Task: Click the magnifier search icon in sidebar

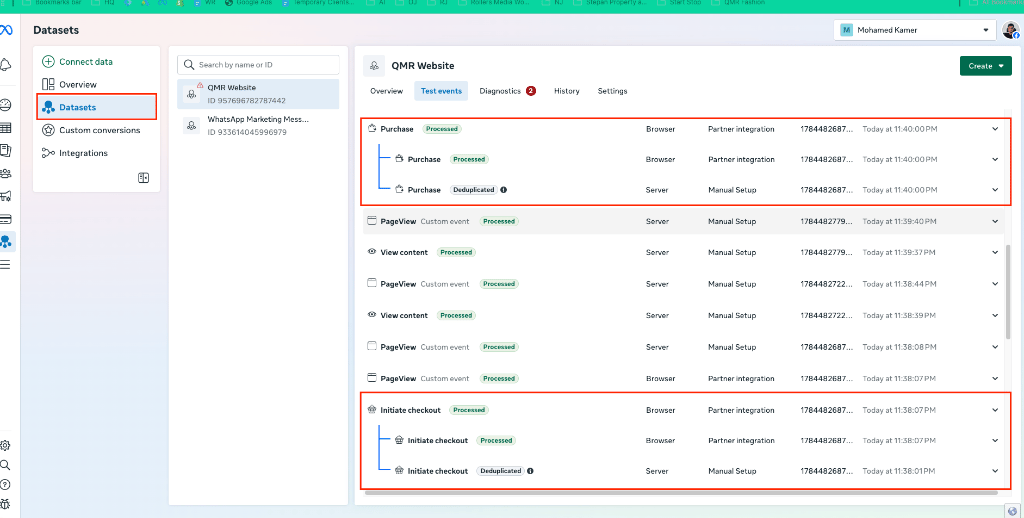Action: tap(5, 465)
